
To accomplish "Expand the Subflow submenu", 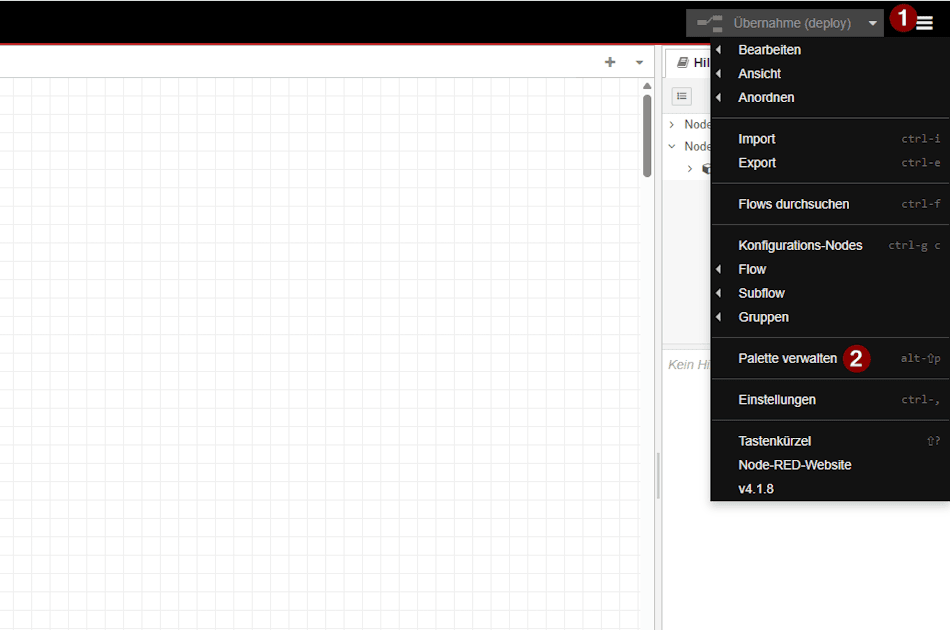I will pyautogui.click(x=760, y=292).
